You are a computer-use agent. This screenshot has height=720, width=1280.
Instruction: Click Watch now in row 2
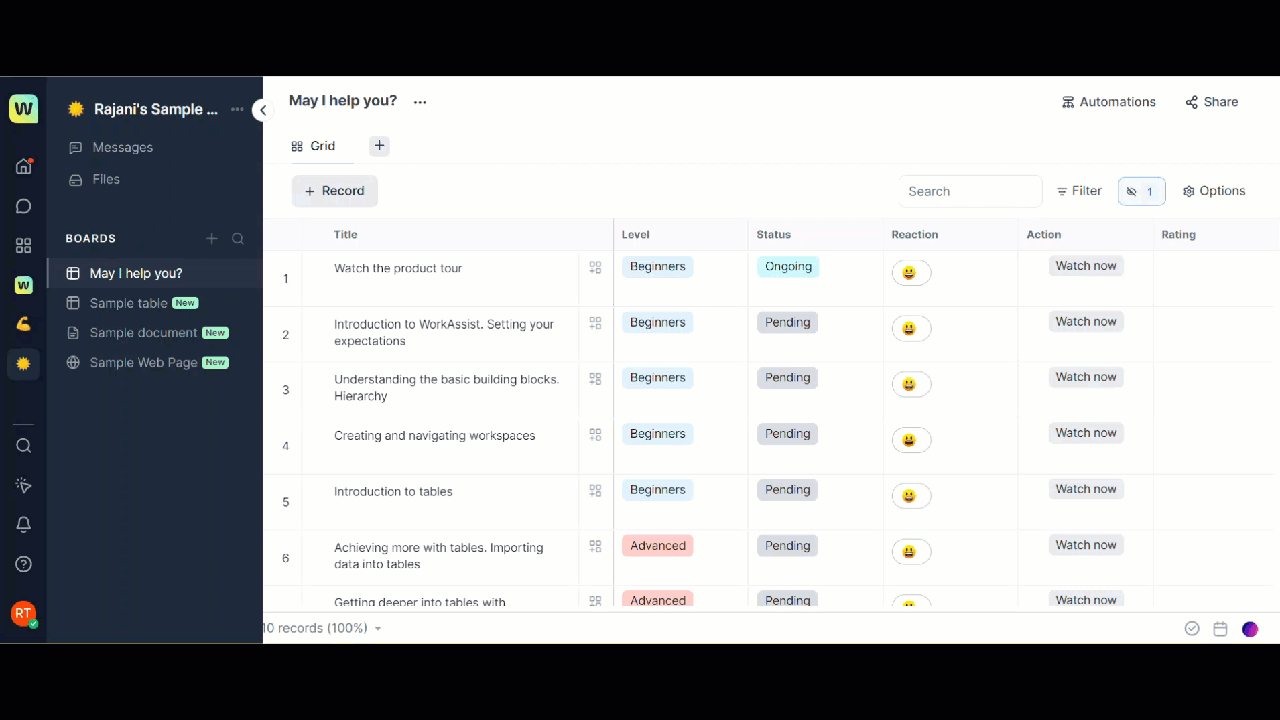1085,322
